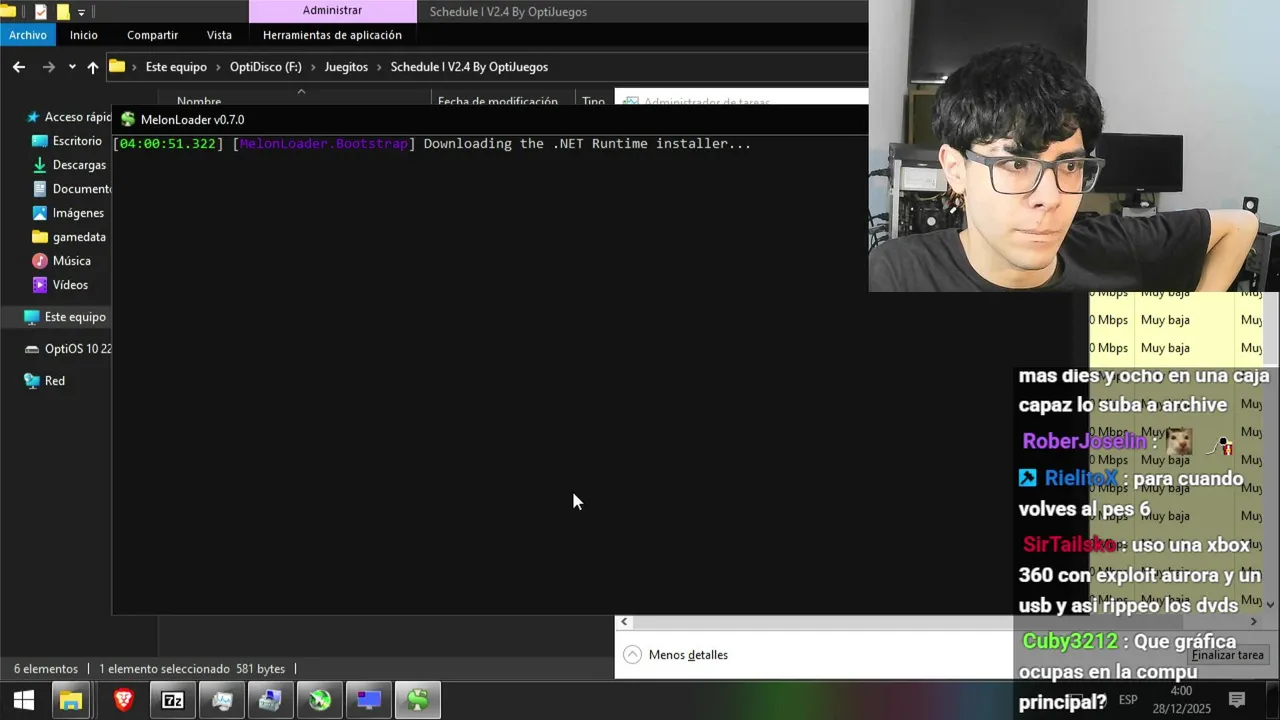Open 7-Zip from the taskbar
1280x720 pixels.
[173, 700]
